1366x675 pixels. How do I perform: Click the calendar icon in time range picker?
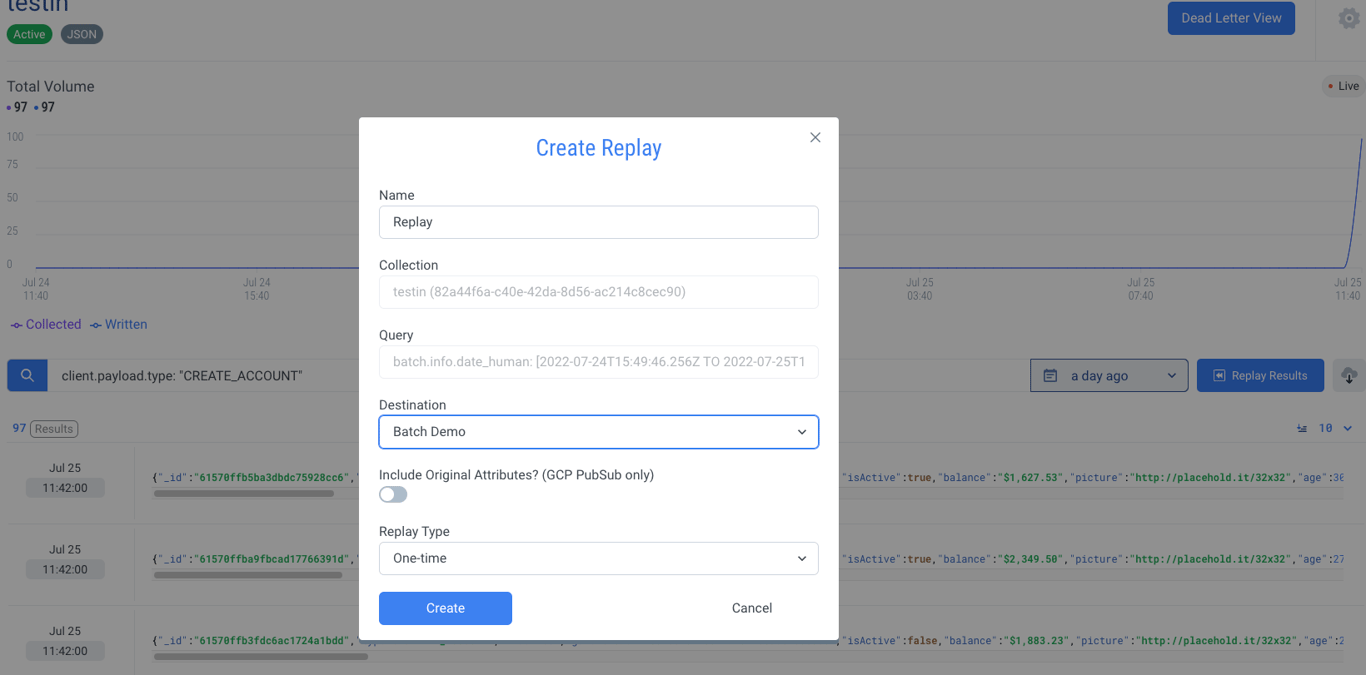pos(1050,376)
